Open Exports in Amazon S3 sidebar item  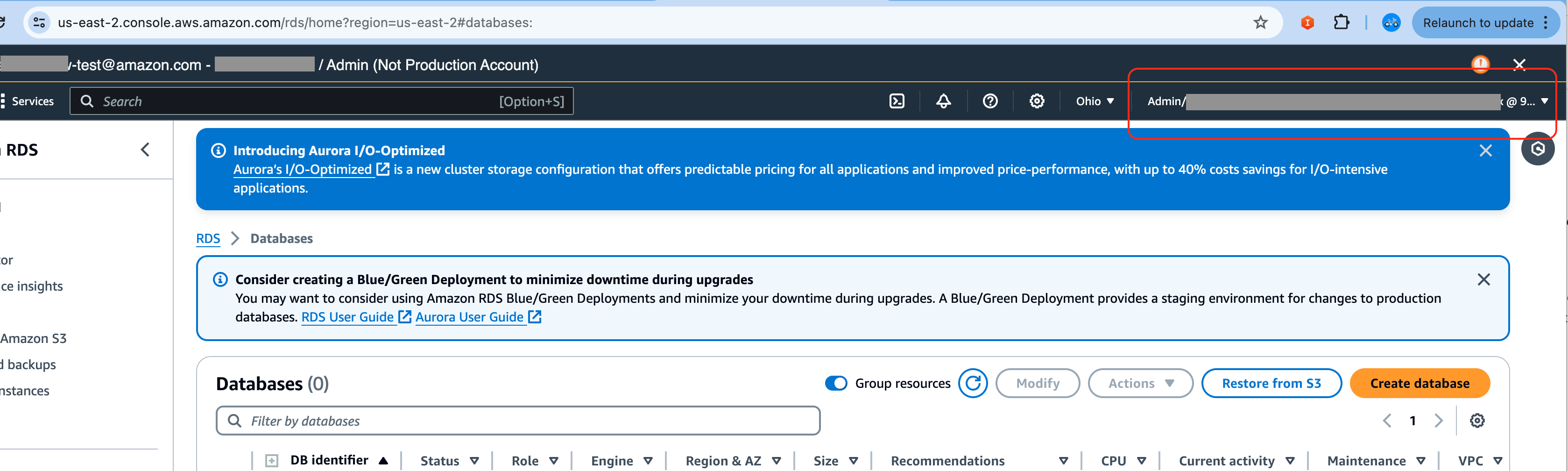point(34,338)
